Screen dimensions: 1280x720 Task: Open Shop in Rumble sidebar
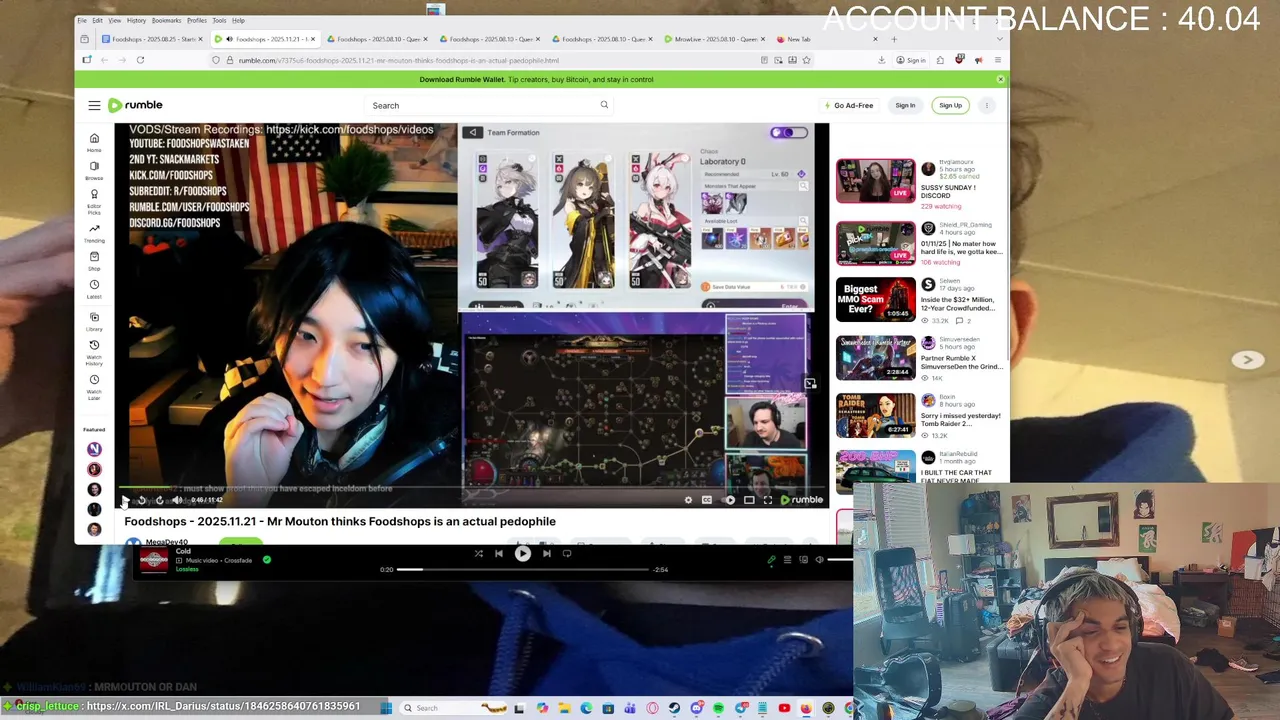click(94, 261)
